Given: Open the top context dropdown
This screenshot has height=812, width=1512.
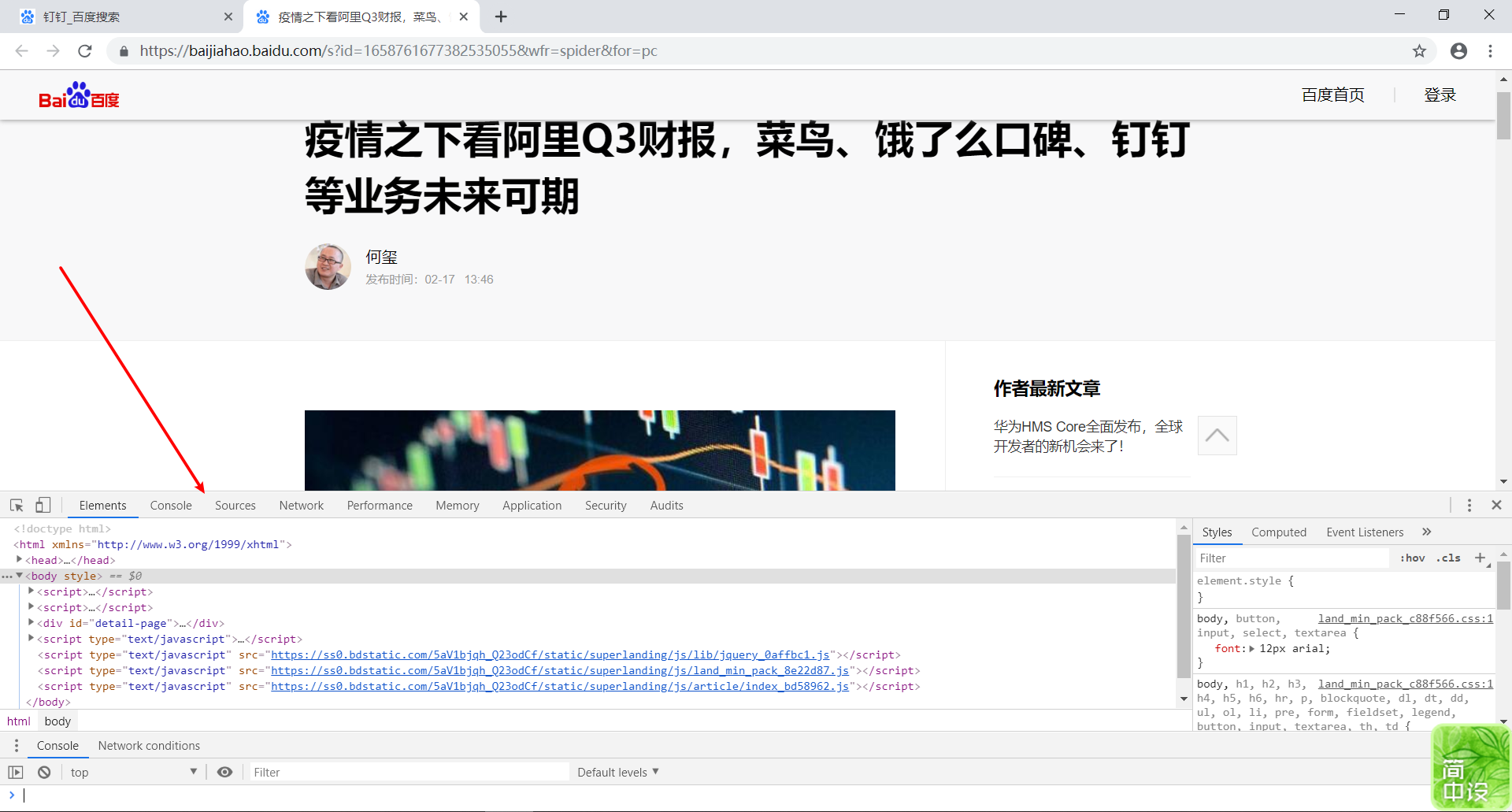Looking at the screenshot, I should point(133,772).
